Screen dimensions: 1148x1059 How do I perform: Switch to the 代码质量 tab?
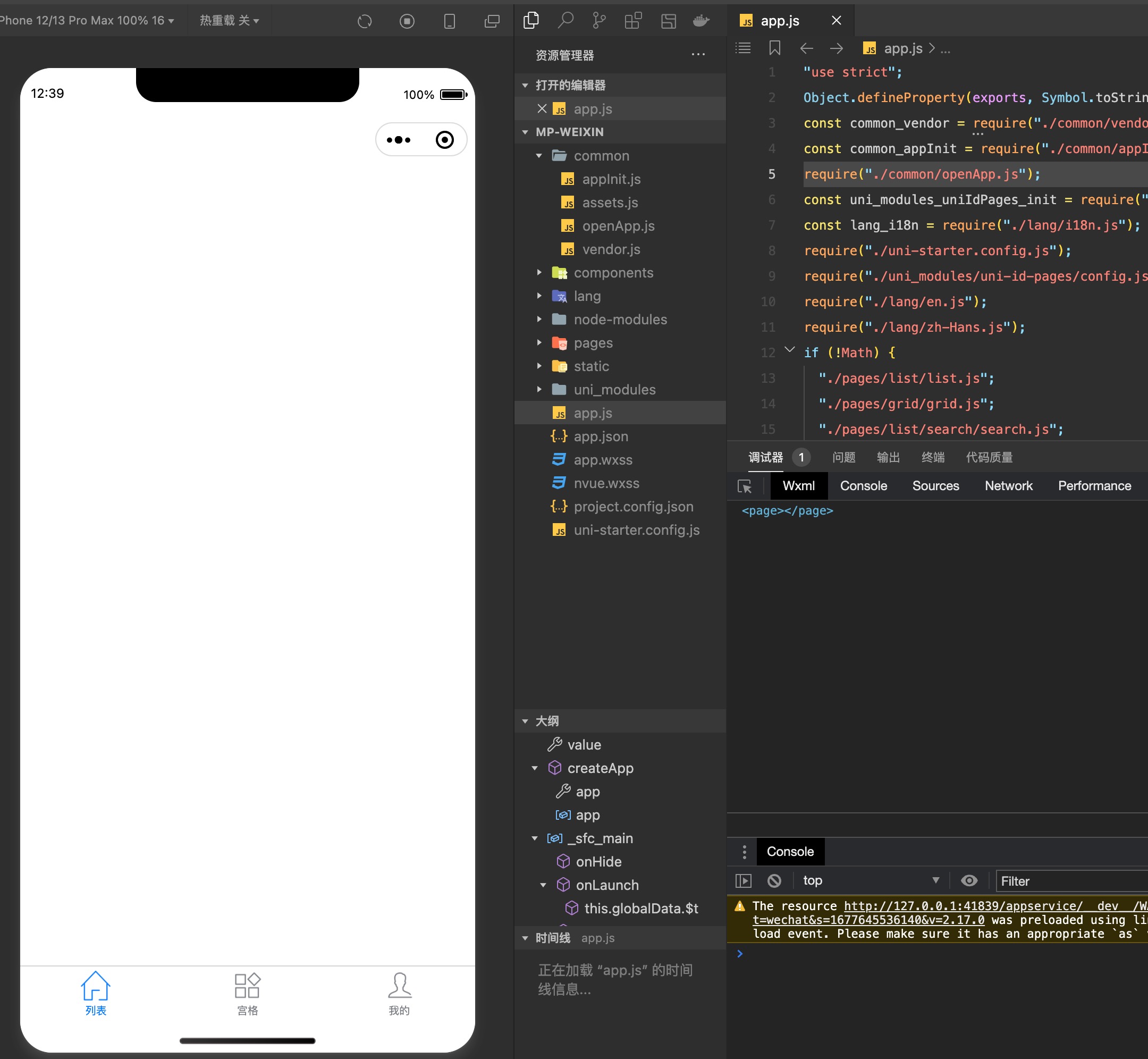[x=989, y=457]
